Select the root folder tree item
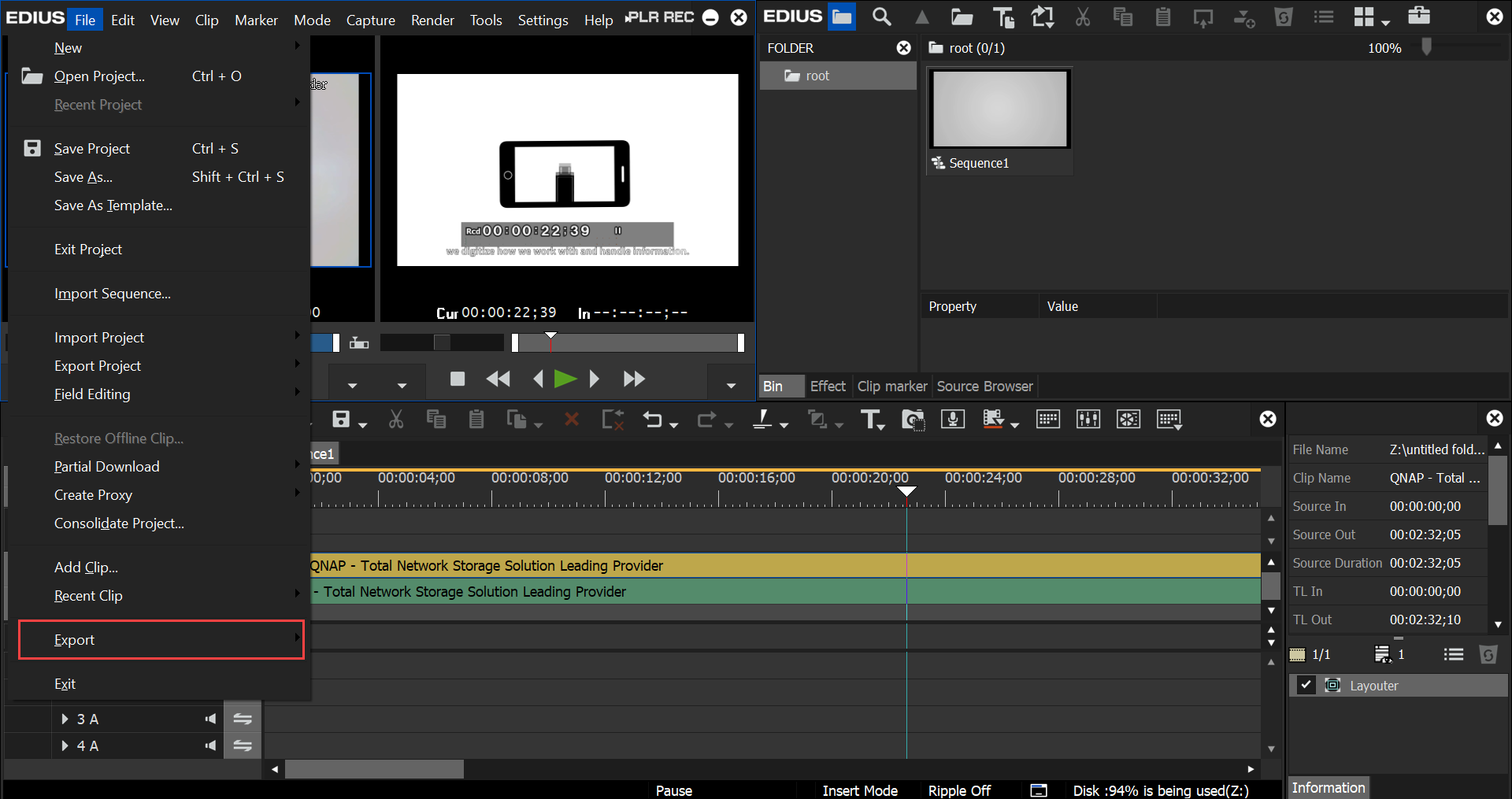Image resolution: width=1512 pixels, height=799 pixels. (x=838, y=76)
